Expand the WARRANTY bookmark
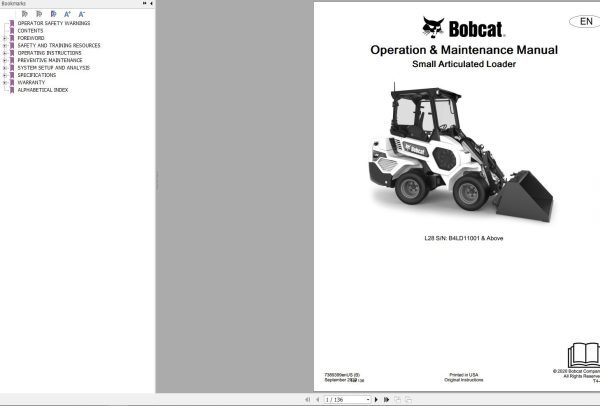Screen dimensions: 600x406 pos(5,83)
